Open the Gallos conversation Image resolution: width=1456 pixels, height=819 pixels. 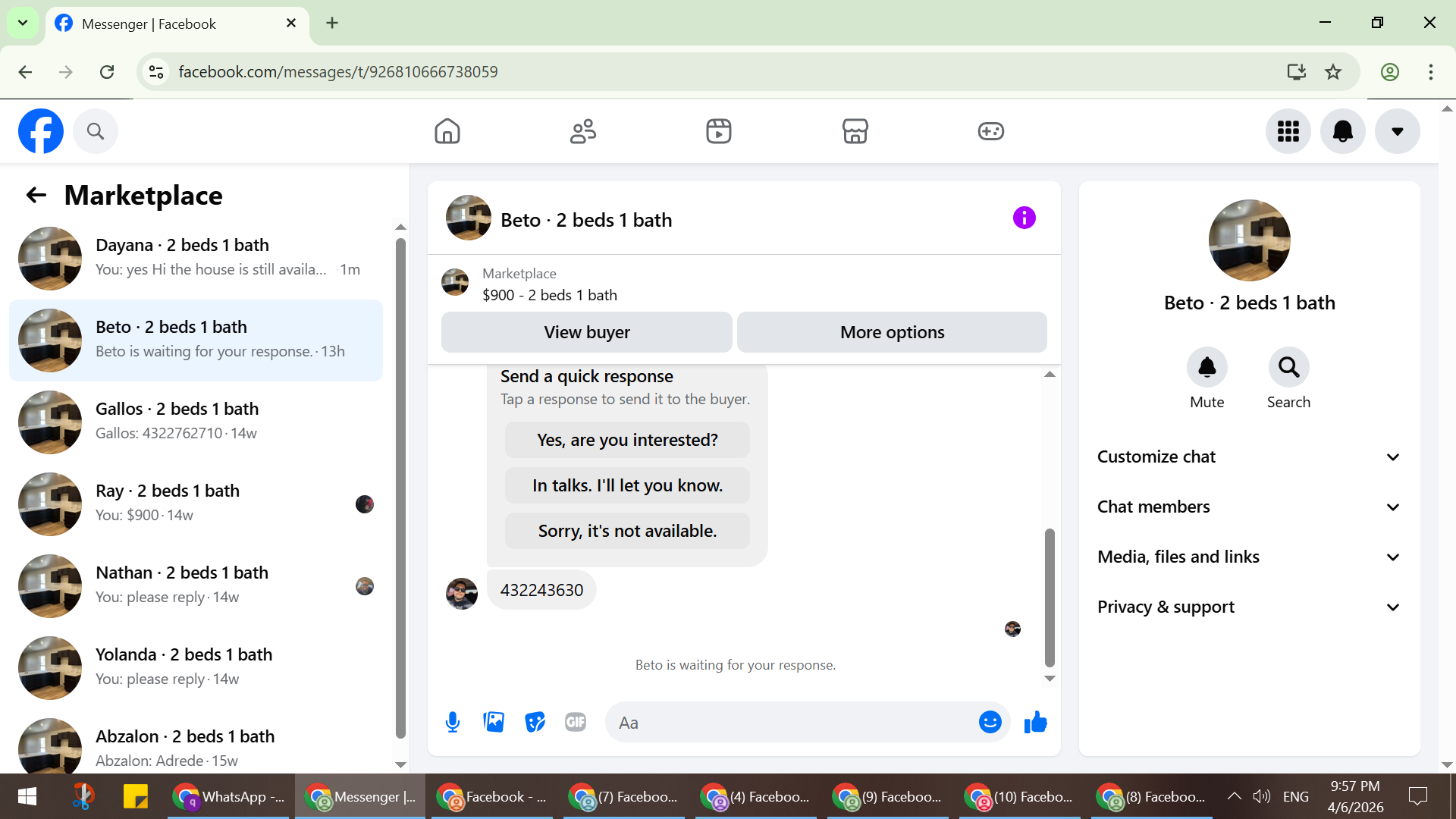pyautogui.click(x=196, y=422)
